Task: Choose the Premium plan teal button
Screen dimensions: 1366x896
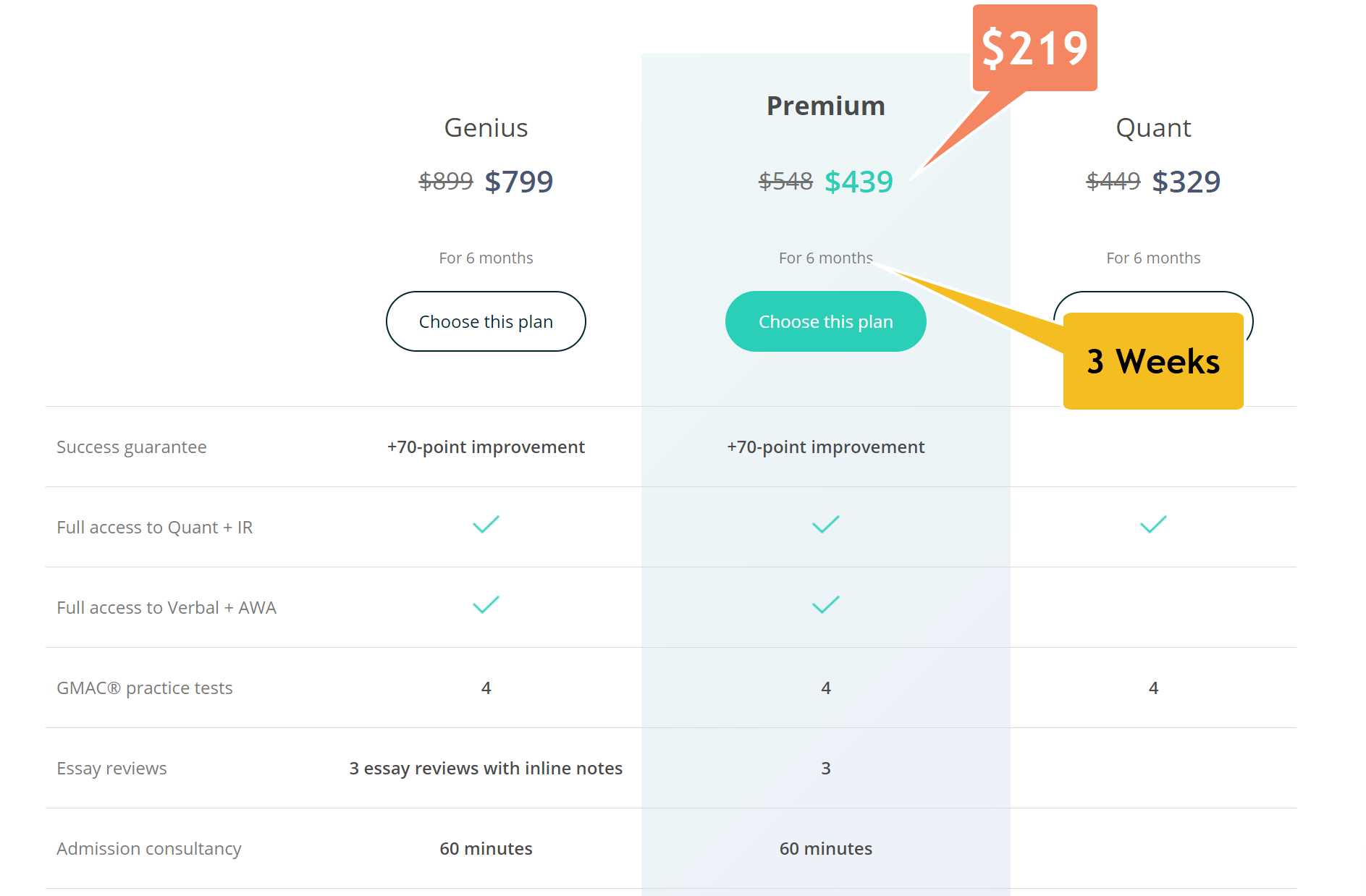Action: [x=825, y=321]
